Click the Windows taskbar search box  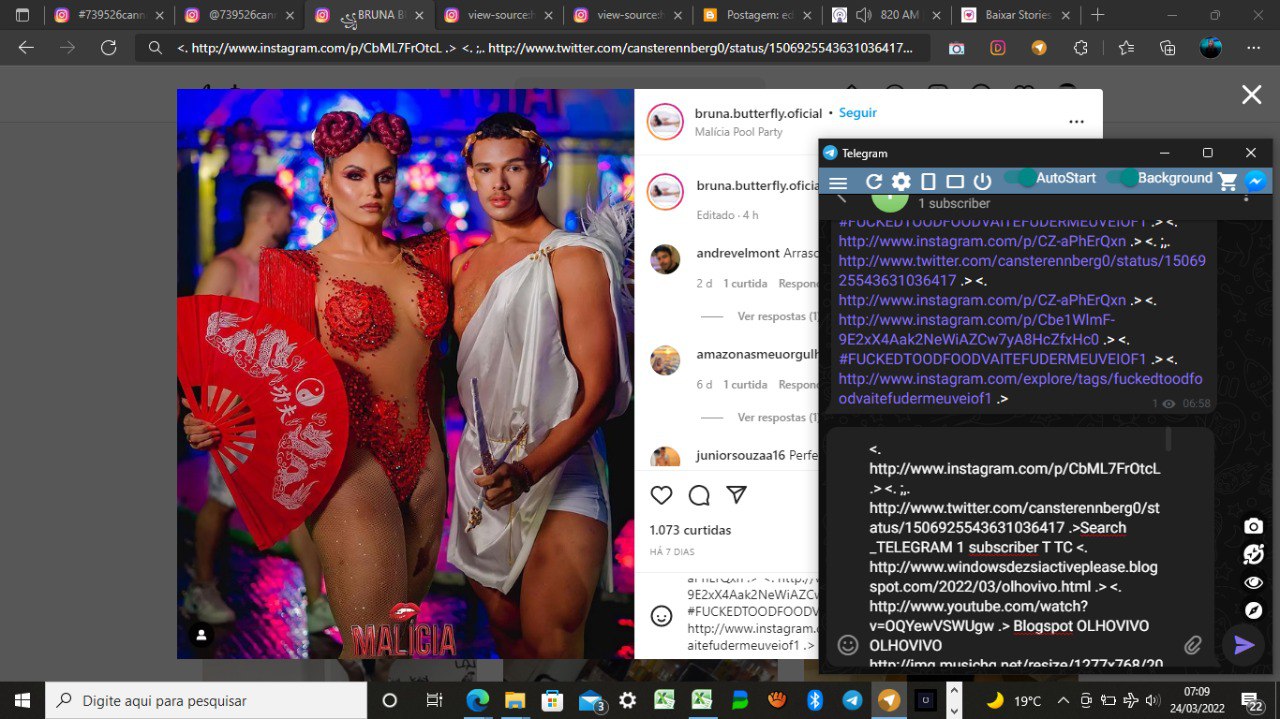(x=206, y=700)
